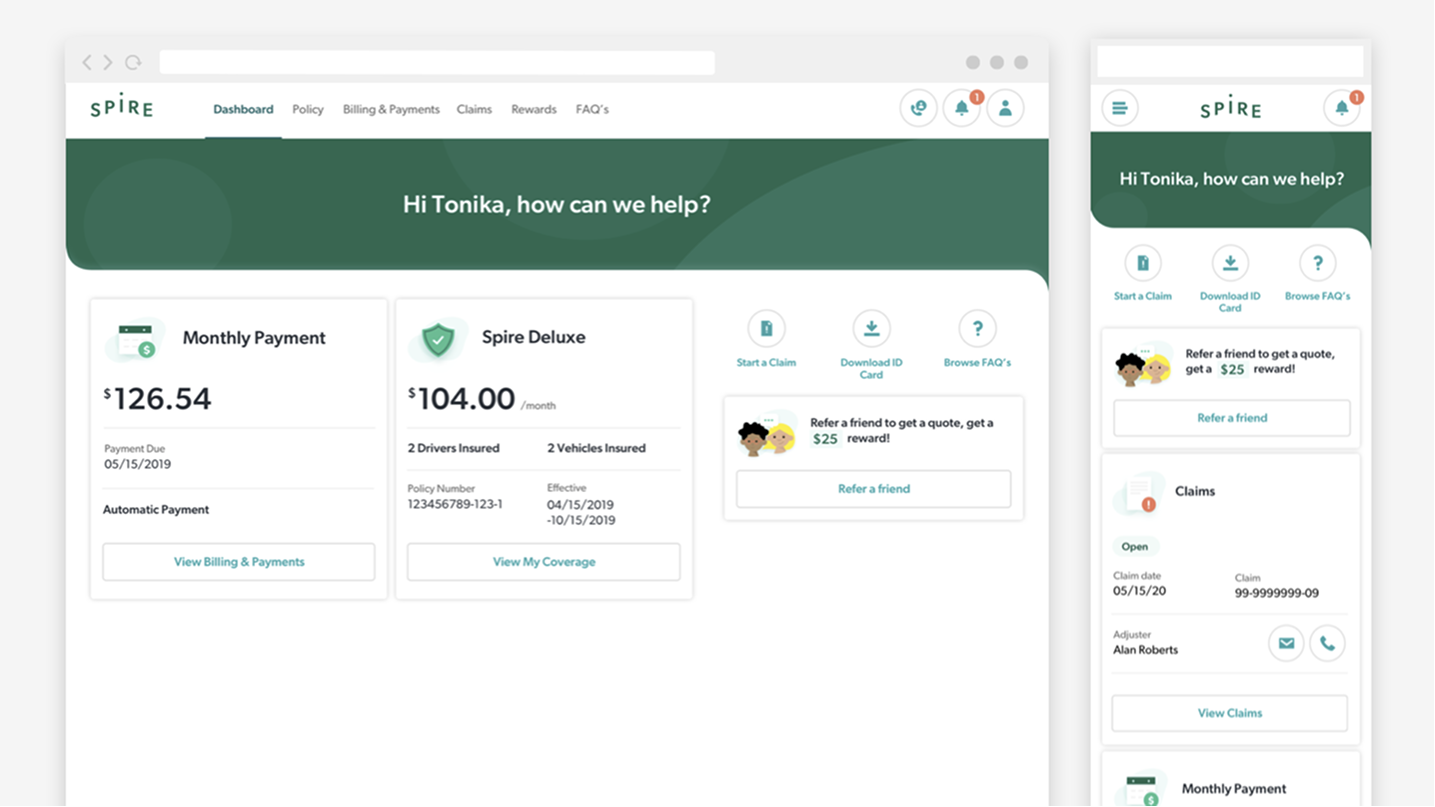This screenshot has height=807, width=1435.
Task: Click the desktop Browse FAQ's question icon
Action: pyautogui.click(x=977, y=328)
